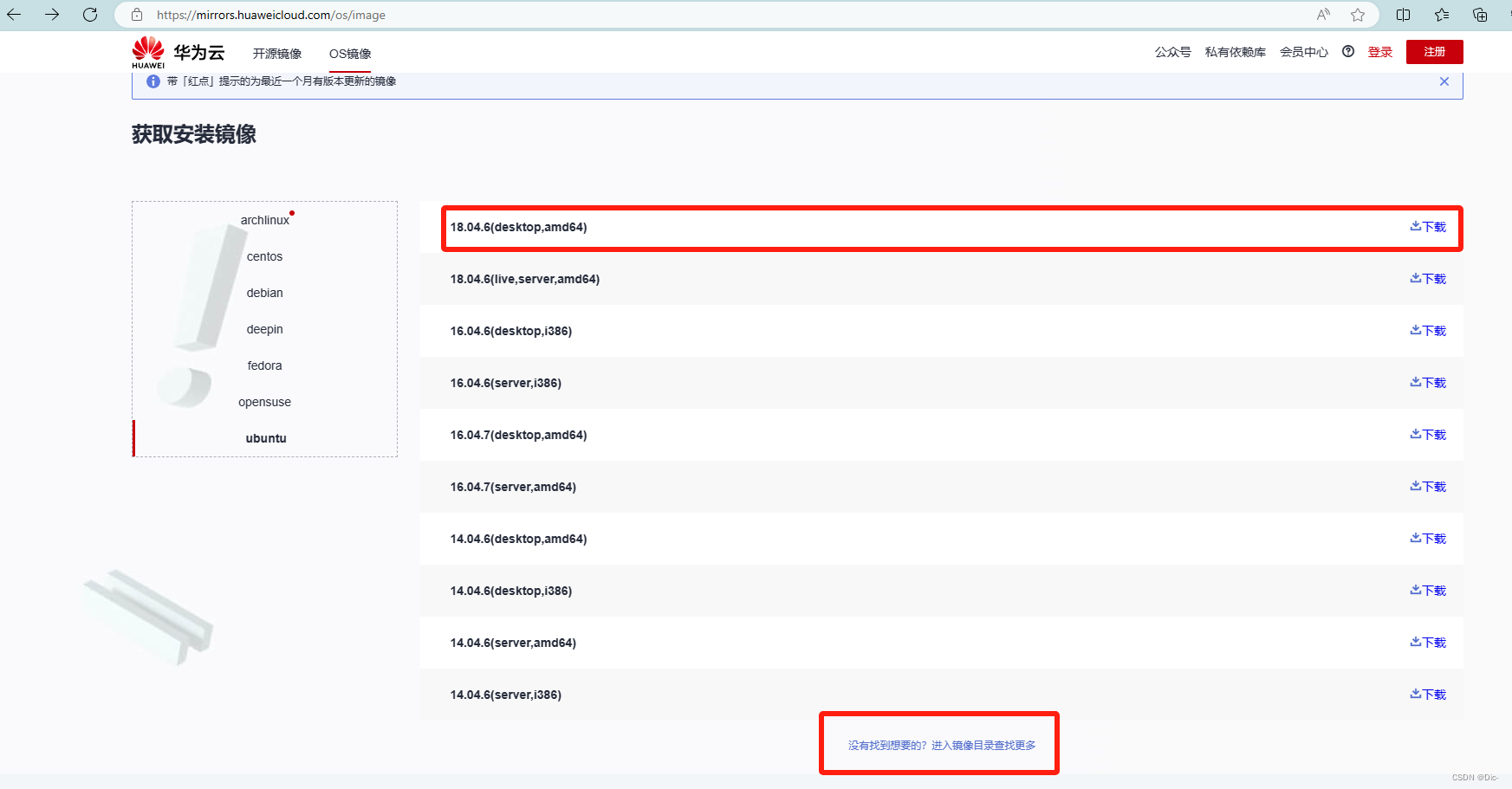Open 公众号 link in header
The height and width of the screenshot is (789, 1512).
(1173, 52)
